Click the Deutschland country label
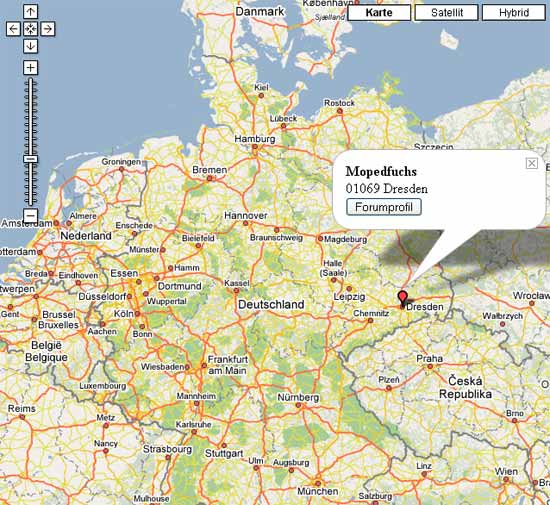Screen dimensions: 550x505 pos(271,304)
